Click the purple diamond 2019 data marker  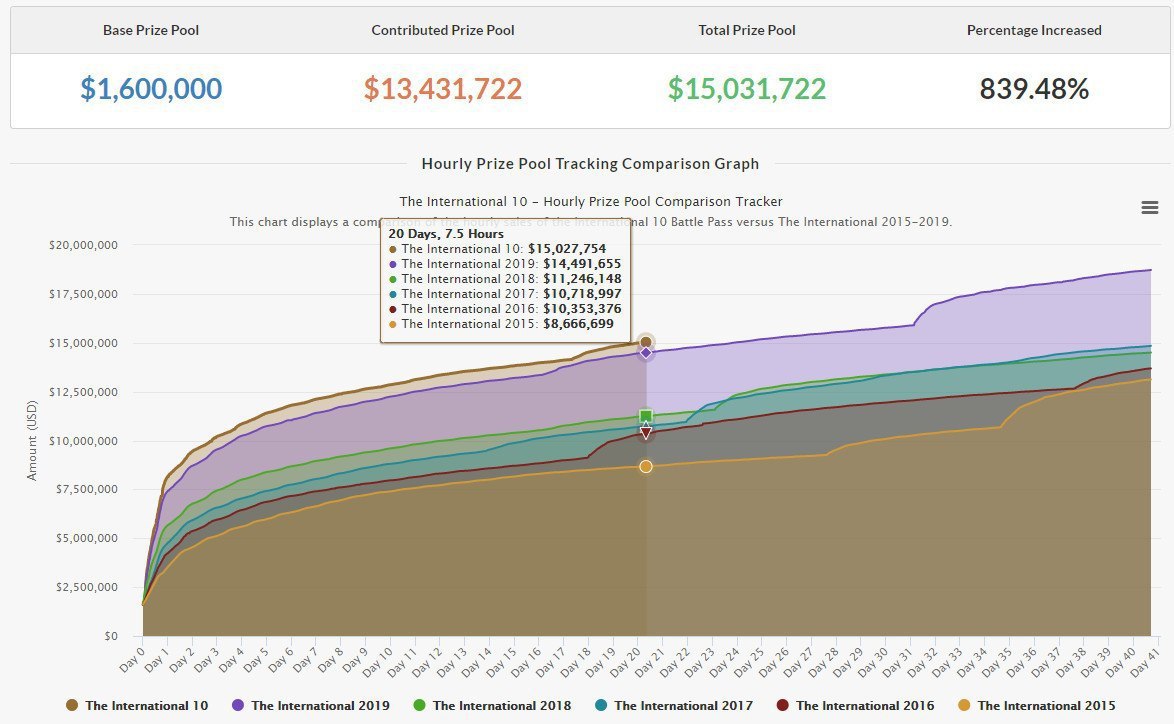(646, 353)
